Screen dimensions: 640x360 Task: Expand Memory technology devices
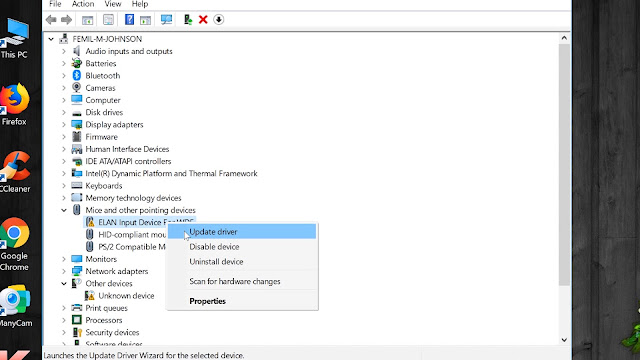[64, 198]
